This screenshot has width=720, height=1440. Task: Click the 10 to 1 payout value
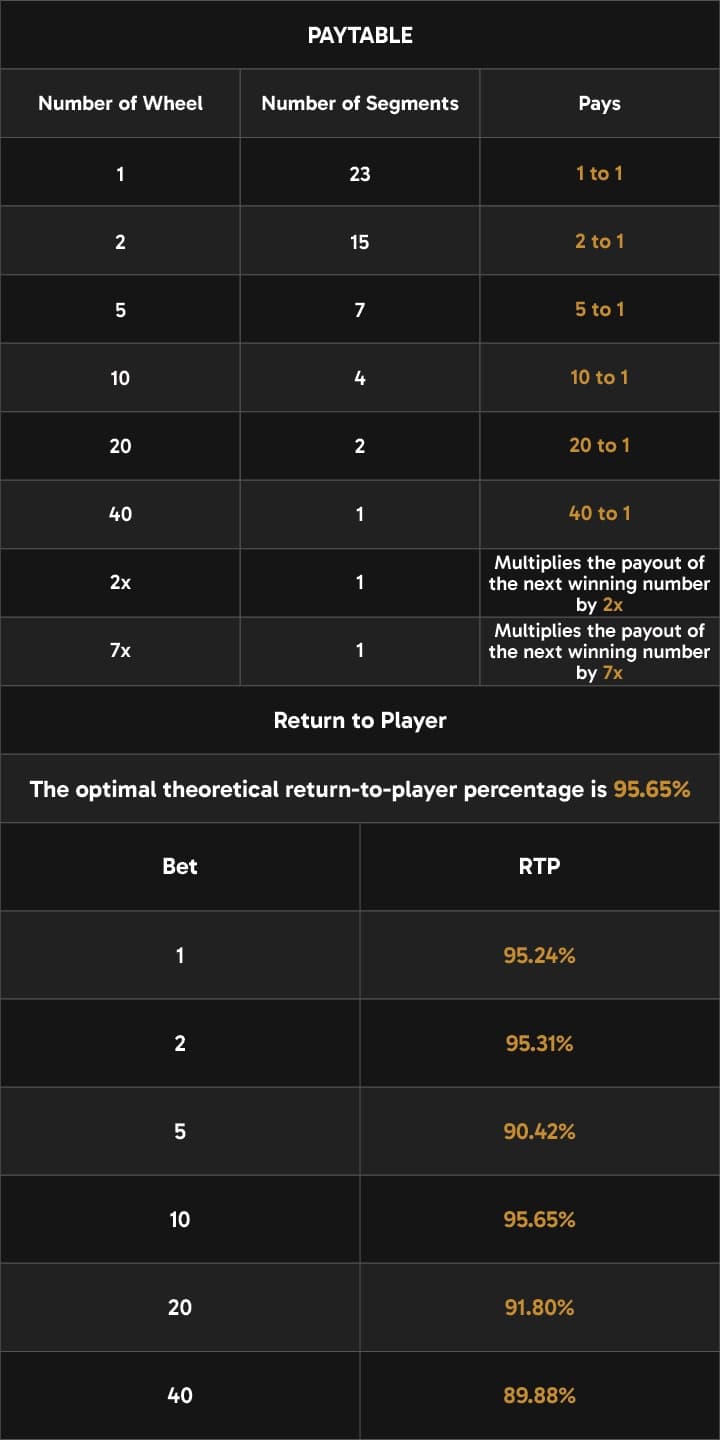(600, 377)
